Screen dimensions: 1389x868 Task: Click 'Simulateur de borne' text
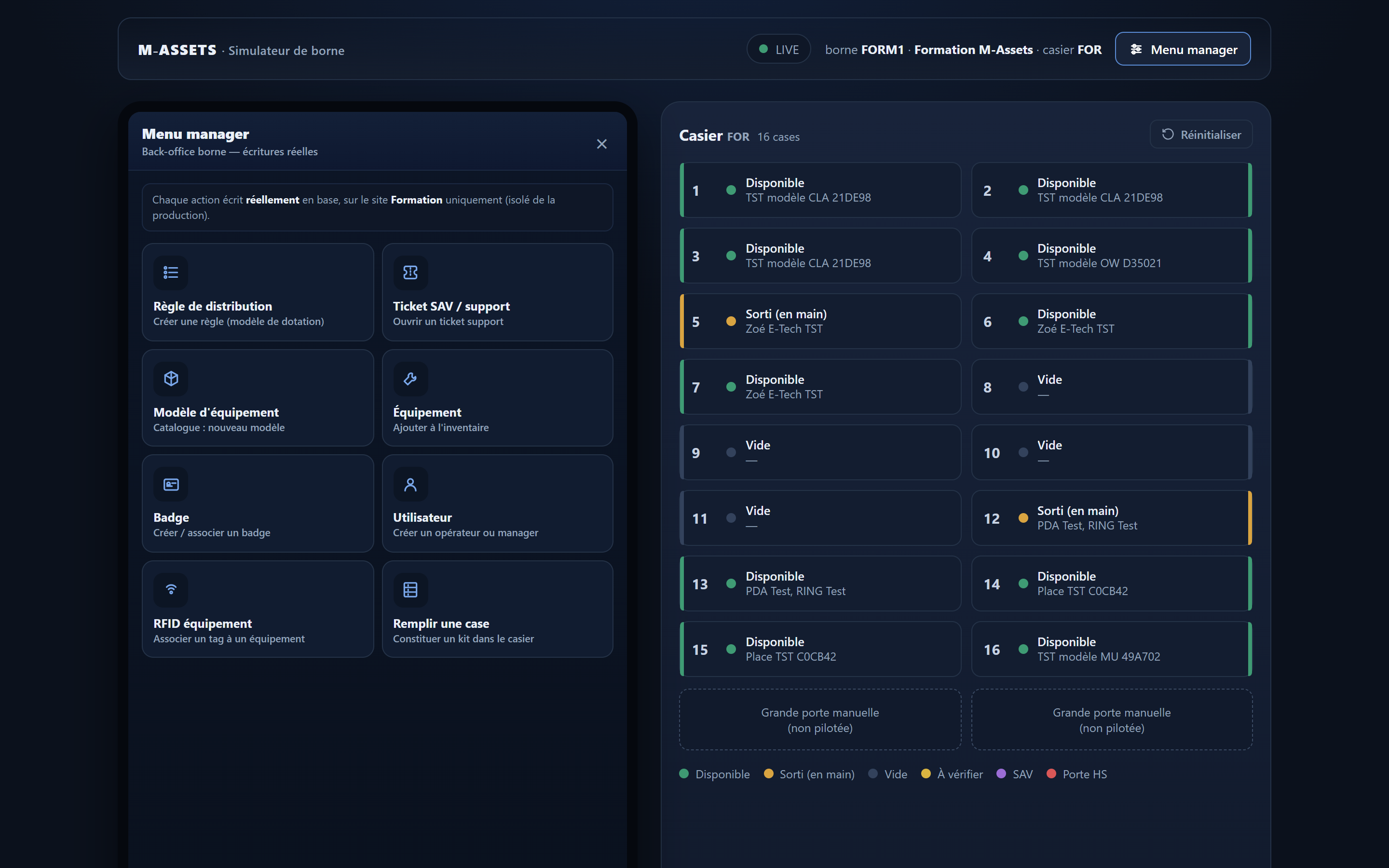[x=286, y=51]
